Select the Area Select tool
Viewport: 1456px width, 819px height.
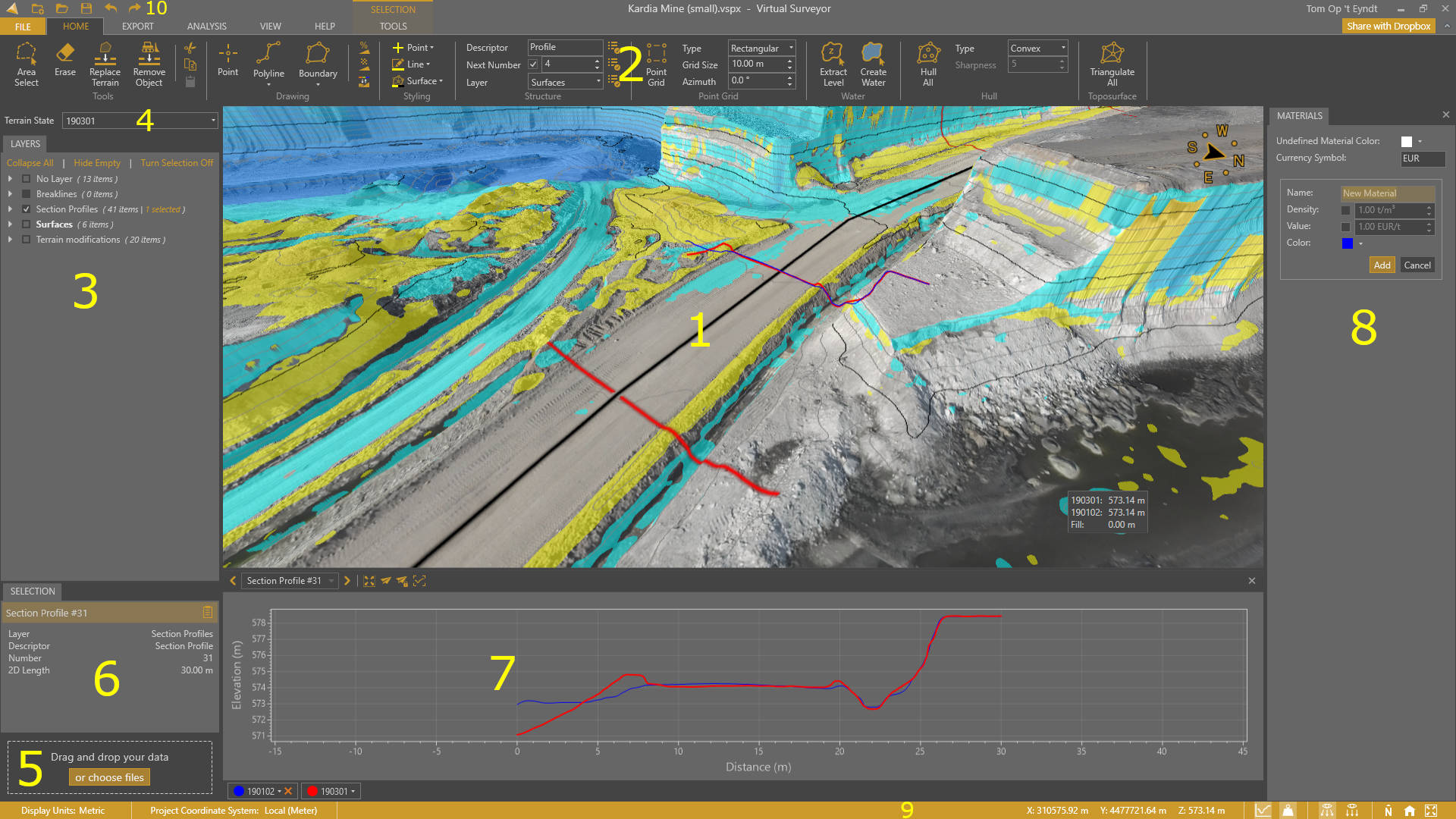(26, 64)
